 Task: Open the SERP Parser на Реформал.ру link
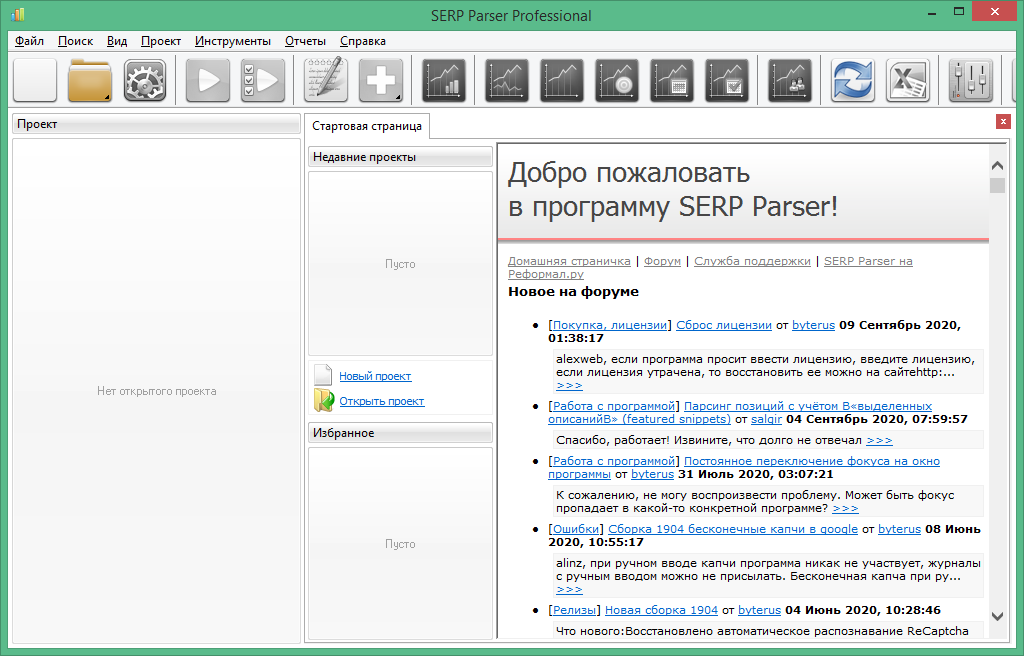click(868, 261)
